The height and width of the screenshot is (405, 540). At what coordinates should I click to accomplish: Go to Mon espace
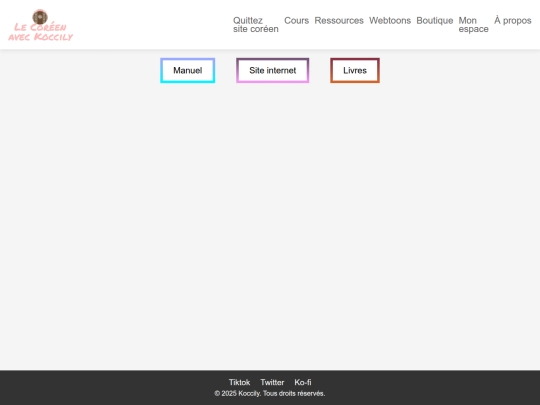pyautogui.click(x=474, y=25)
